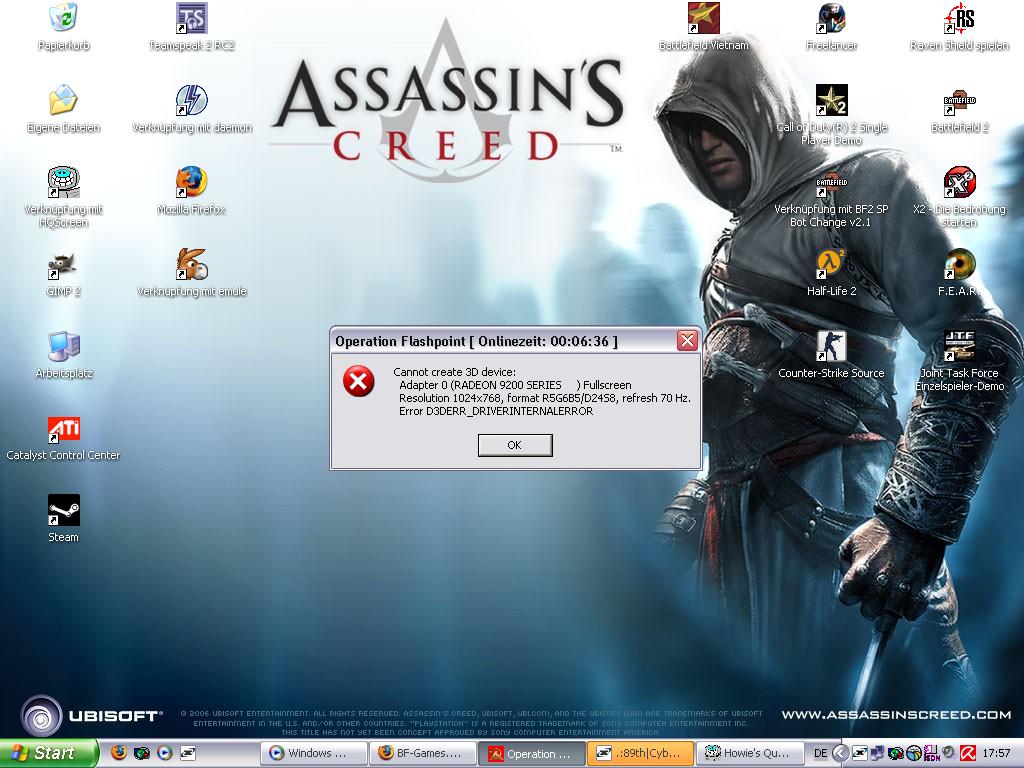Viewport: 1024px width, 768px height.
Task: Click the X-Fire quick launch icon
Action: [187, 752]
